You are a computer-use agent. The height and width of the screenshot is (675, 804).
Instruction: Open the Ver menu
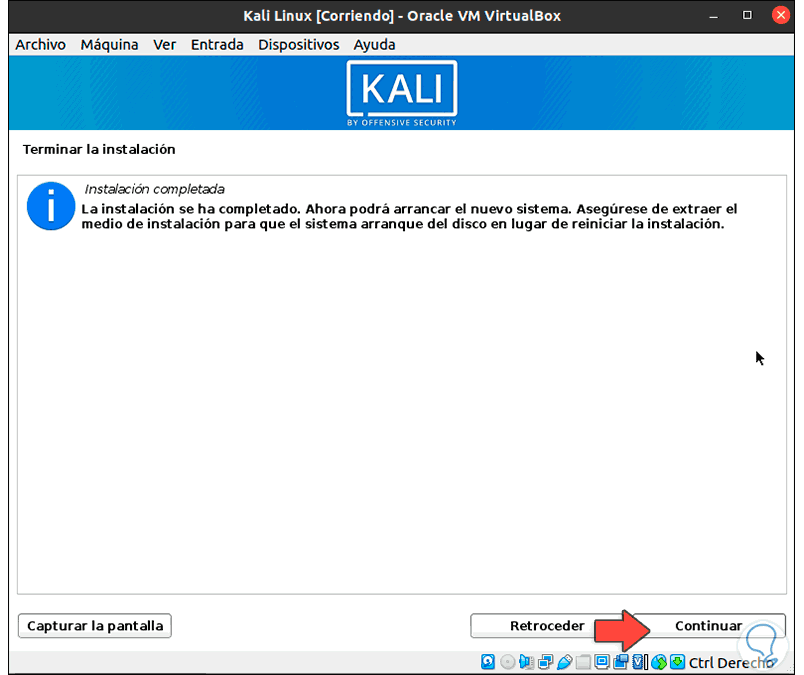point(165,45)
